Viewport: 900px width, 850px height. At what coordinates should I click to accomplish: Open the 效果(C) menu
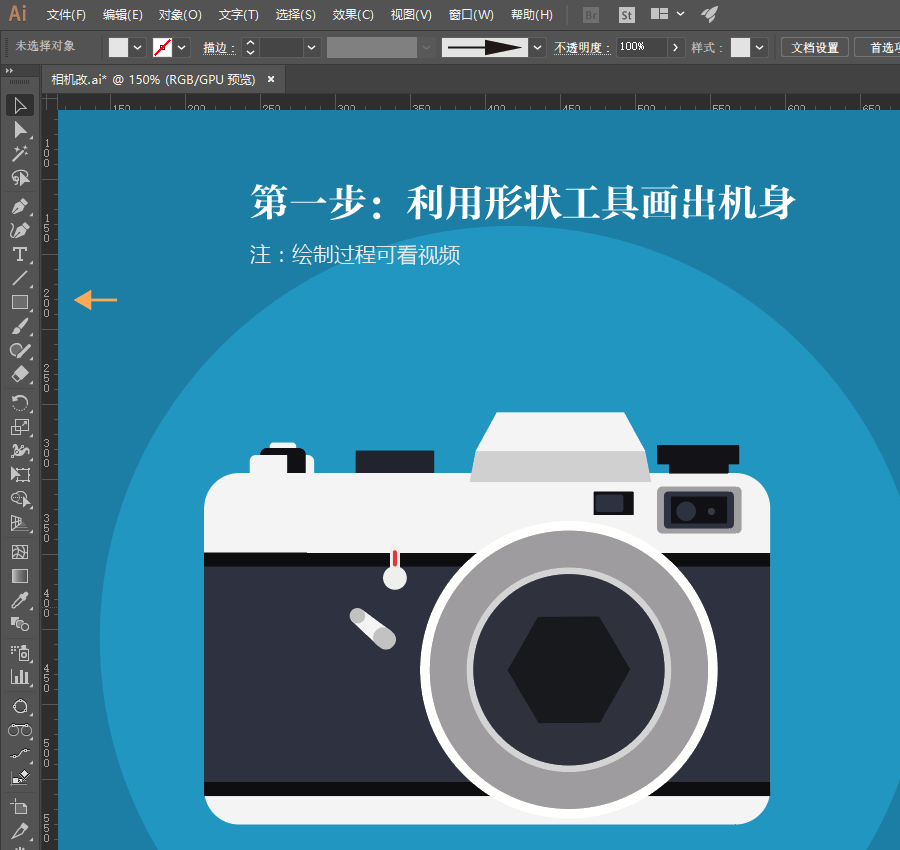pyautogui.click(x=353, y=15)
